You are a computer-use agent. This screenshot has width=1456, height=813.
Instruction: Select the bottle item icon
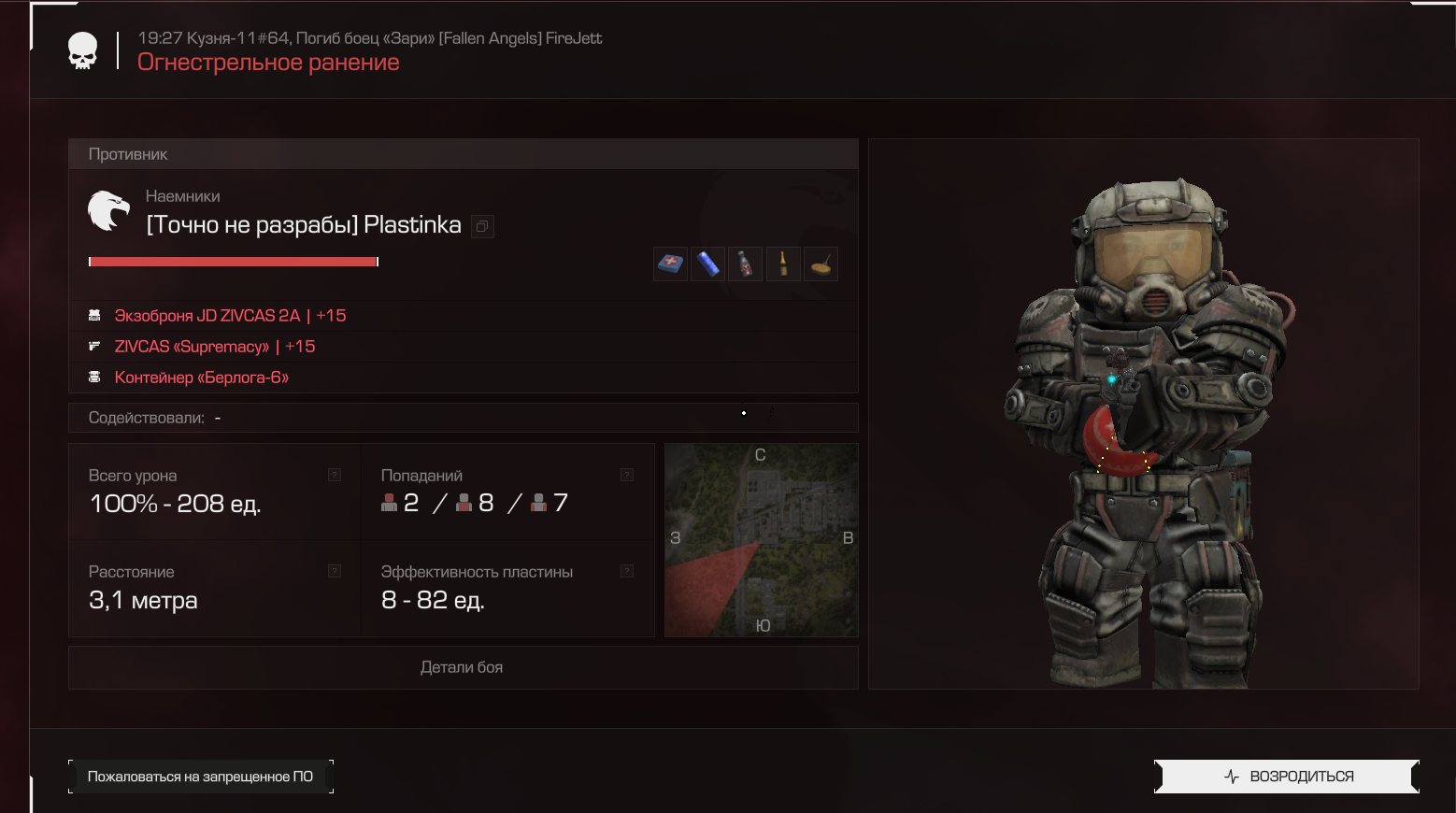[745, 264]
